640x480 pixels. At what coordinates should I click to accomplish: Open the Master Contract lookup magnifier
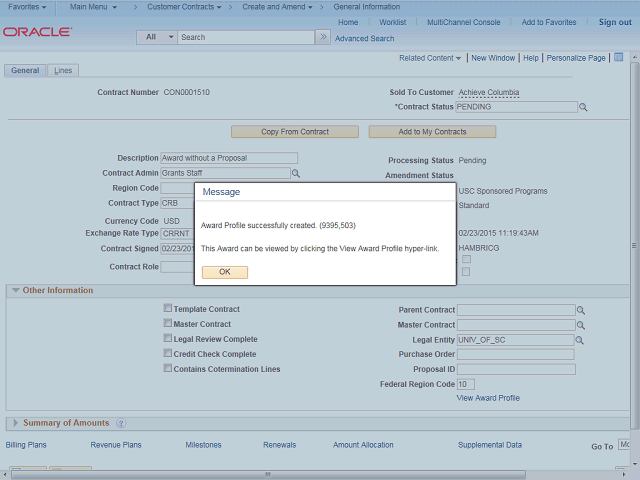coord(581,325)
